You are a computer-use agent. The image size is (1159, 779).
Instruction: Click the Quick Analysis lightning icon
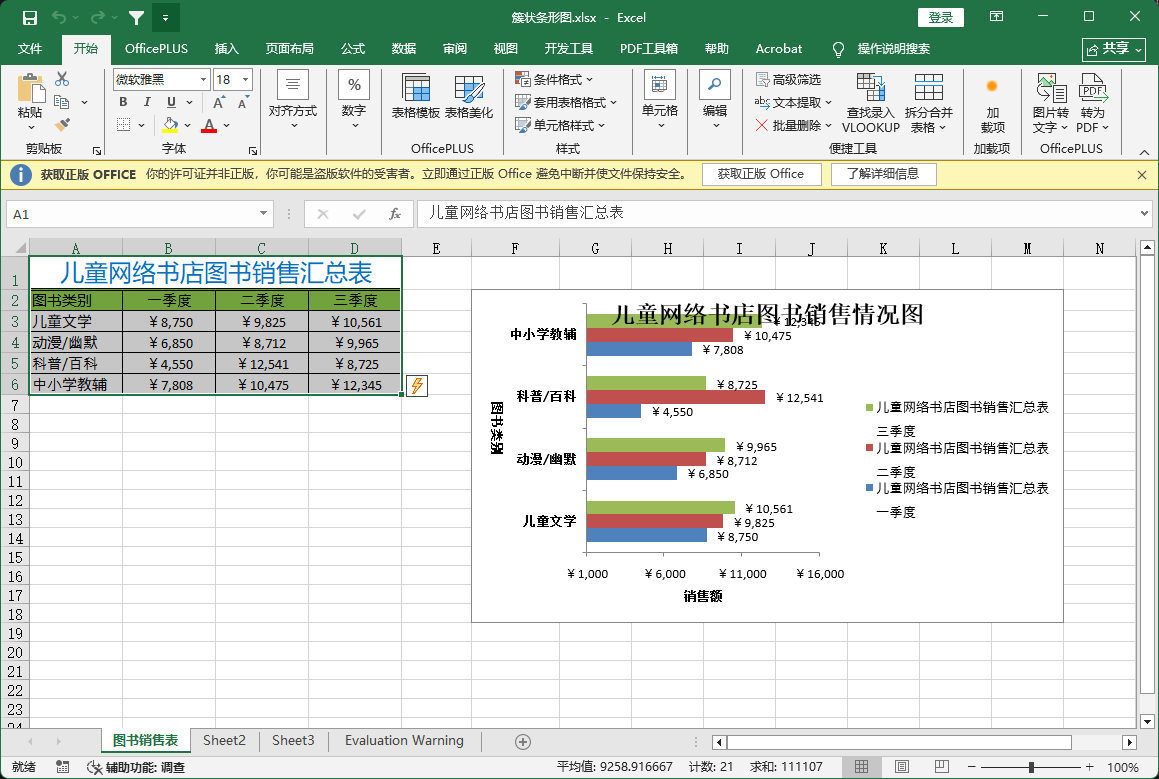(417, 385)
